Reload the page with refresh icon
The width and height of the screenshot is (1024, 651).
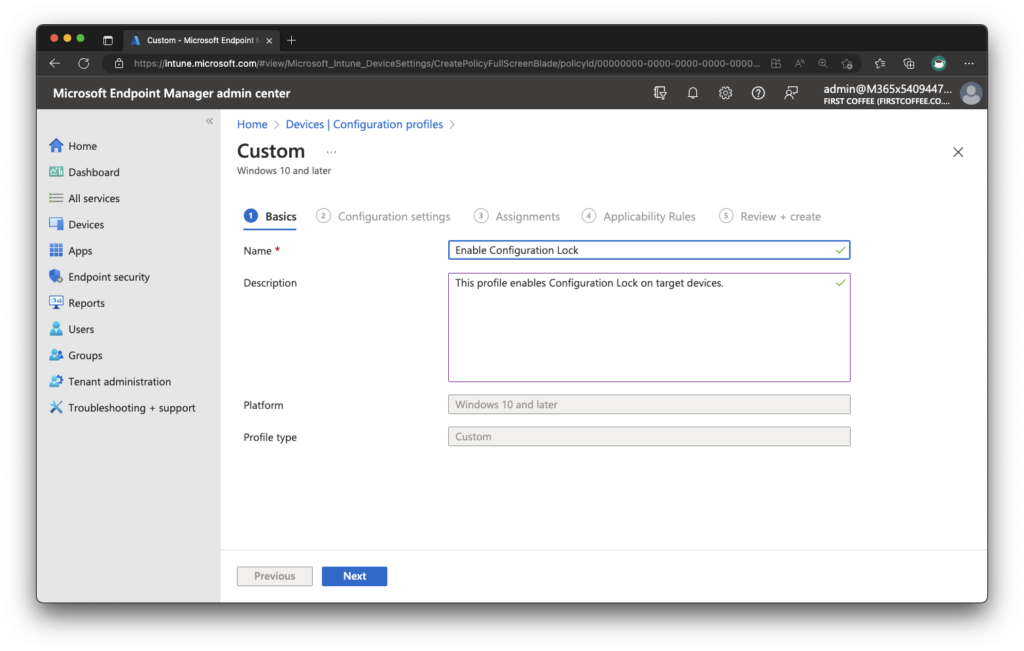point(84,63)
